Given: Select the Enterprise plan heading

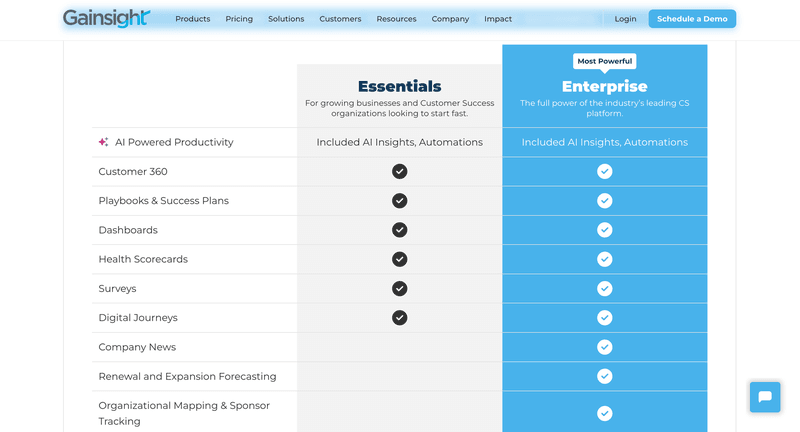Looking at the screenshot, I should (x=604, y=87).
